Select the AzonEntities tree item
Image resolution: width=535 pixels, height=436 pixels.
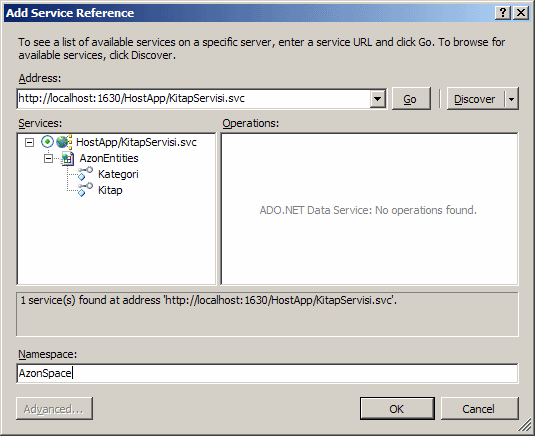[109, 158]
